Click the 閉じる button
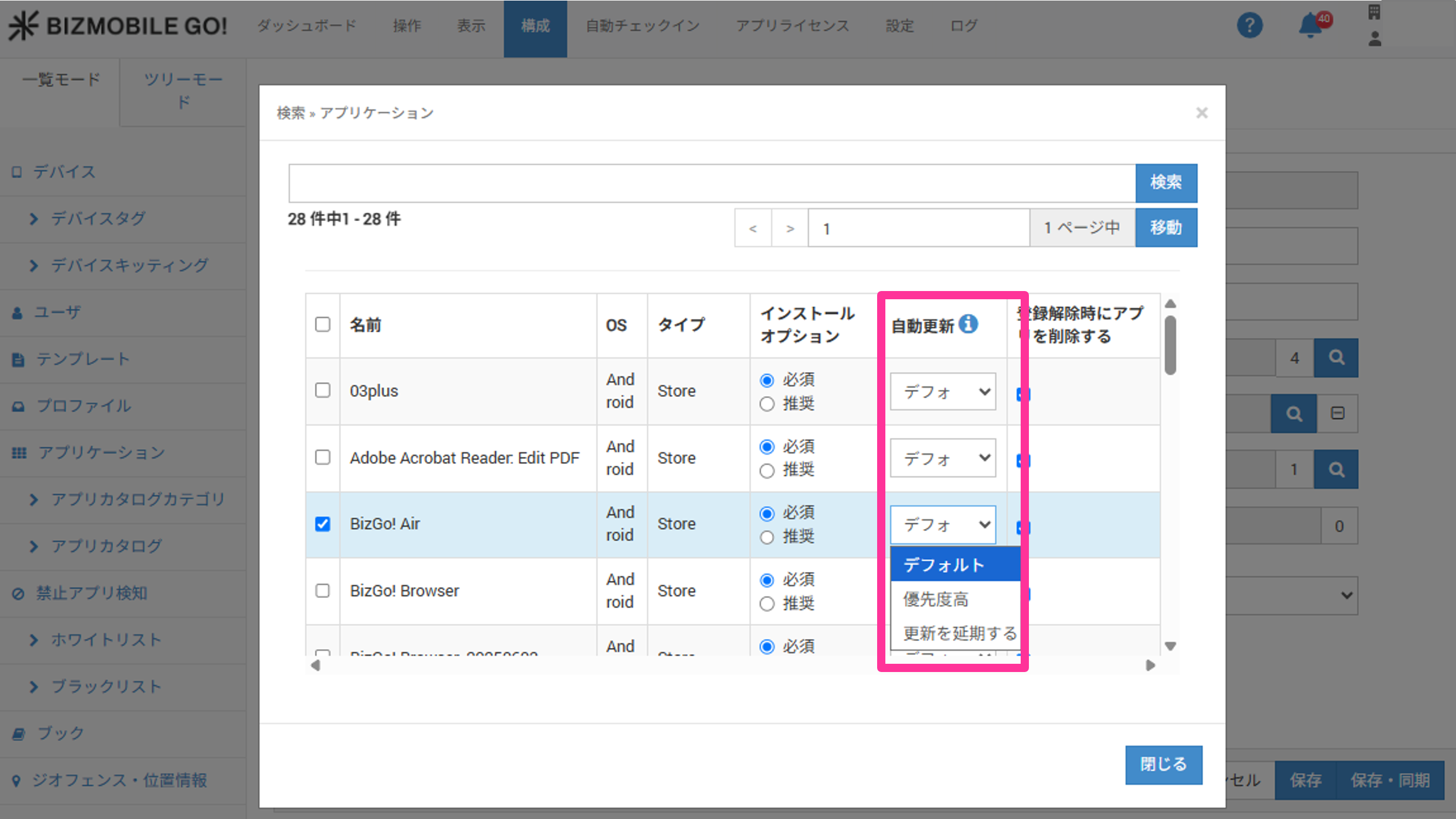The image size is (1456, 819). click(x=1163, y=764)
